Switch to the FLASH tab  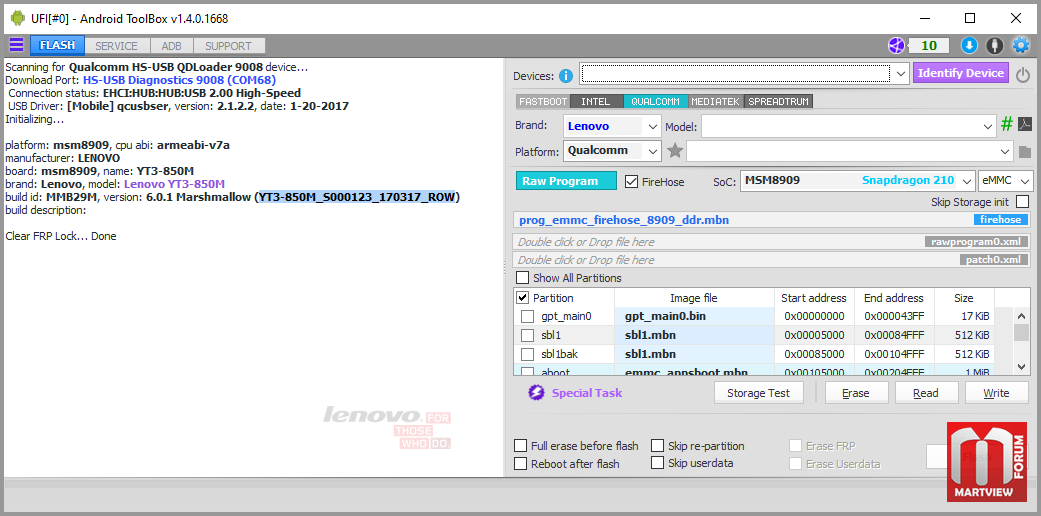tap(57, 46)
